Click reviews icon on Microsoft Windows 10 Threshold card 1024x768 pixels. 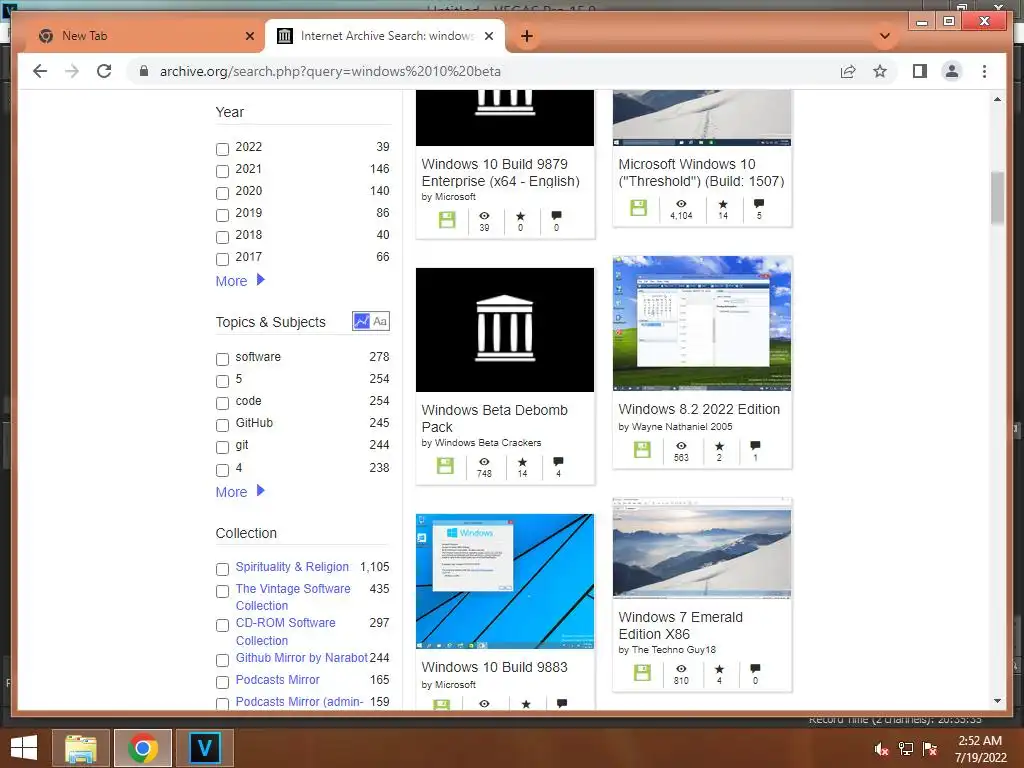coord(758,204)
